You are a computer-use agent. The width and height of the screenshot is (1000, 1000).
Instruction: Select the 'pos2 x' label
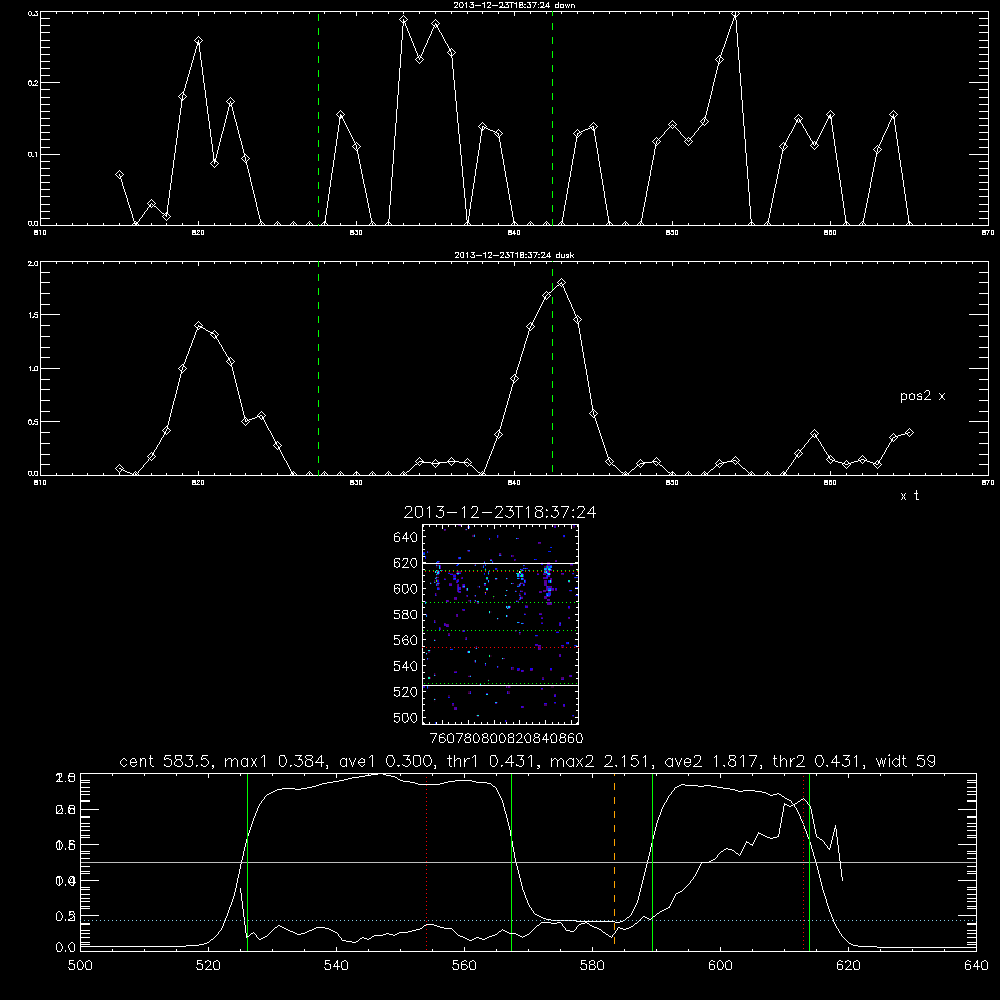922,396
